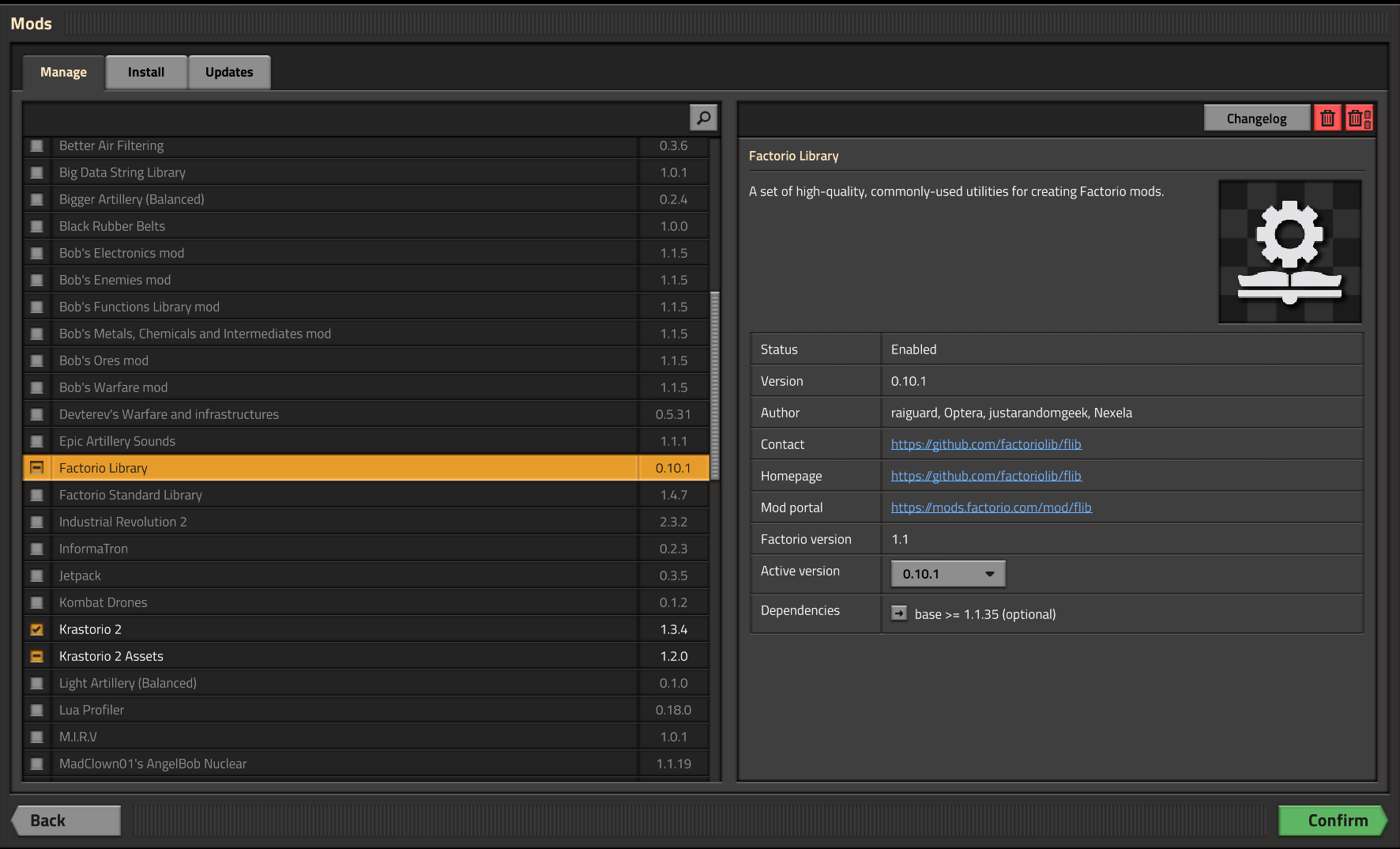This screenshot has height=849, width=1400.
Task: Open the Active version dropdown
Action: (948, 574)
